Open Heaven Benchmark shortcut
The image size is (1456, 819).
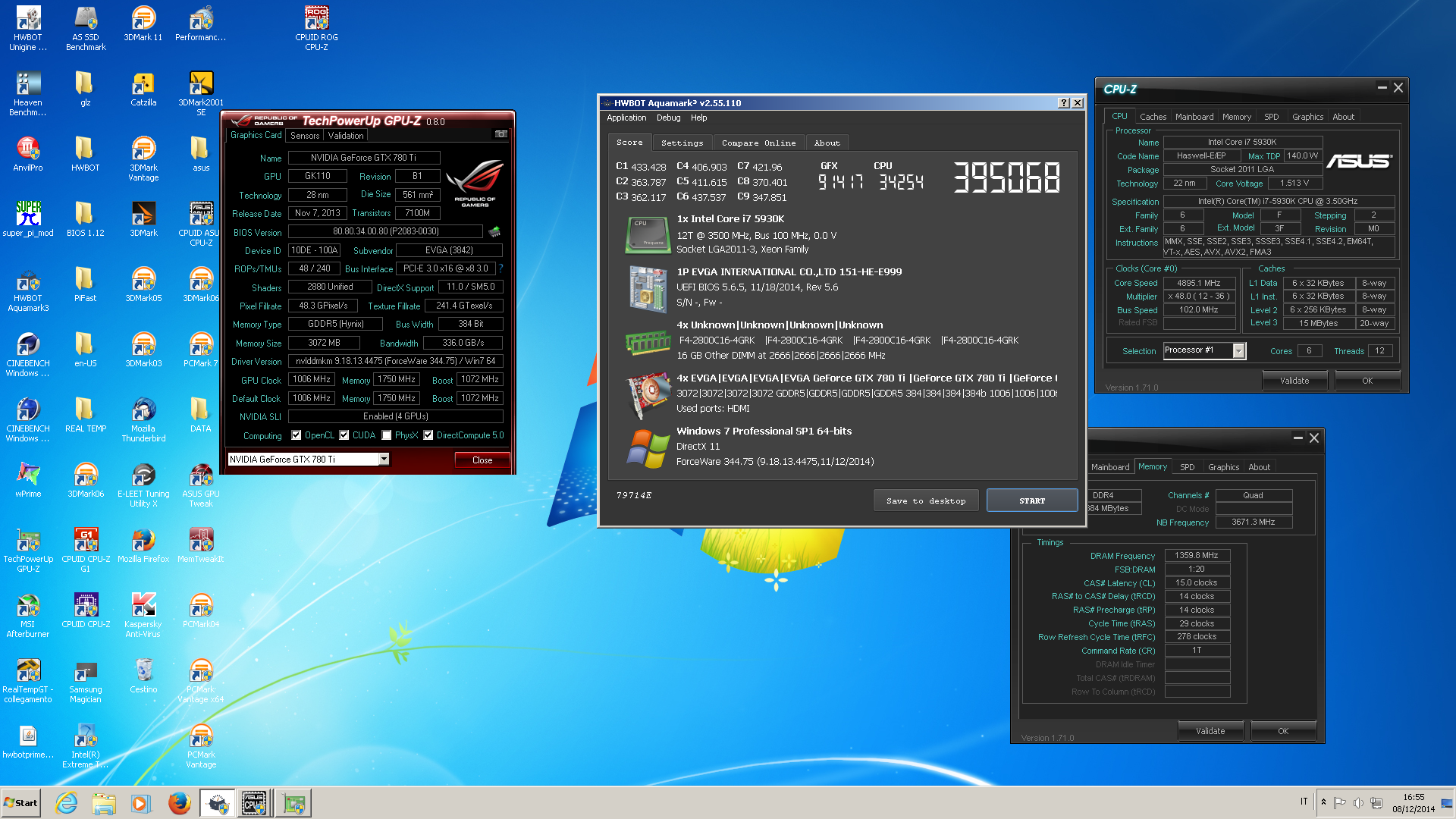point(28,93)
